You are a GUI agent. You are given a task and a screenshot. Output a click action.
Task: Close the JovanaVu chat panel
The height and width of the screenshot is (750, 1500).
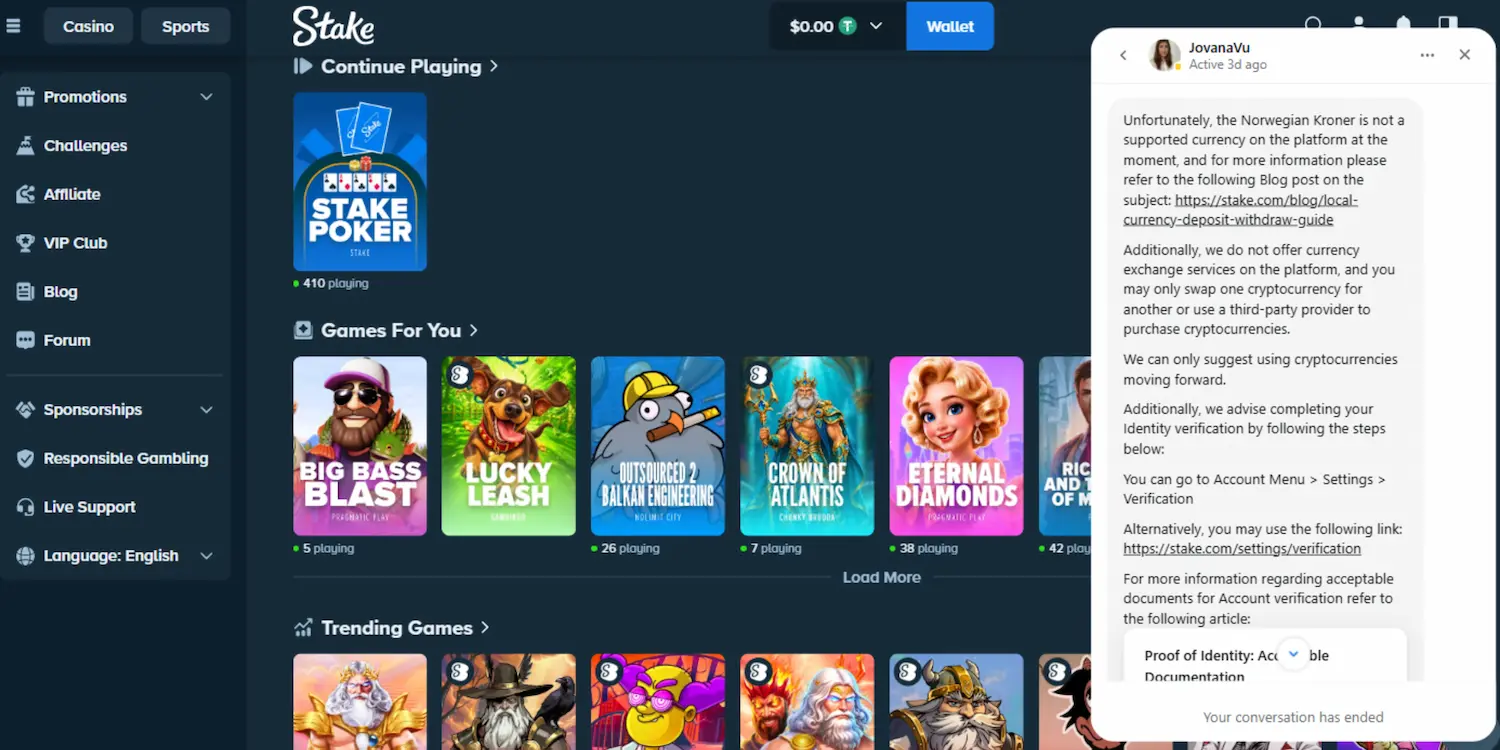(x=1464, y=55)
